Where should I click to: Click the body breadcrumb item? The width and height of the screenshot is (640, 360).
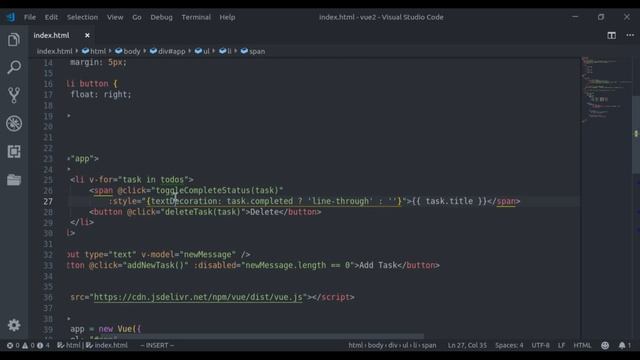pos(128,51)
